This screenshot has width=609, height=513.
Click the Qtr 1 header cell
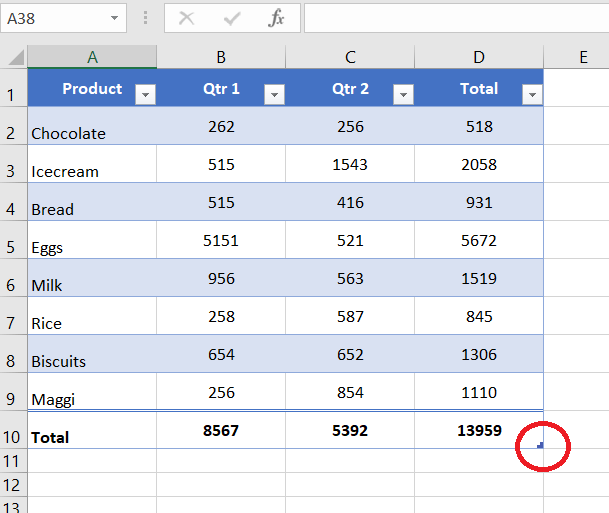tap(221, 89)
